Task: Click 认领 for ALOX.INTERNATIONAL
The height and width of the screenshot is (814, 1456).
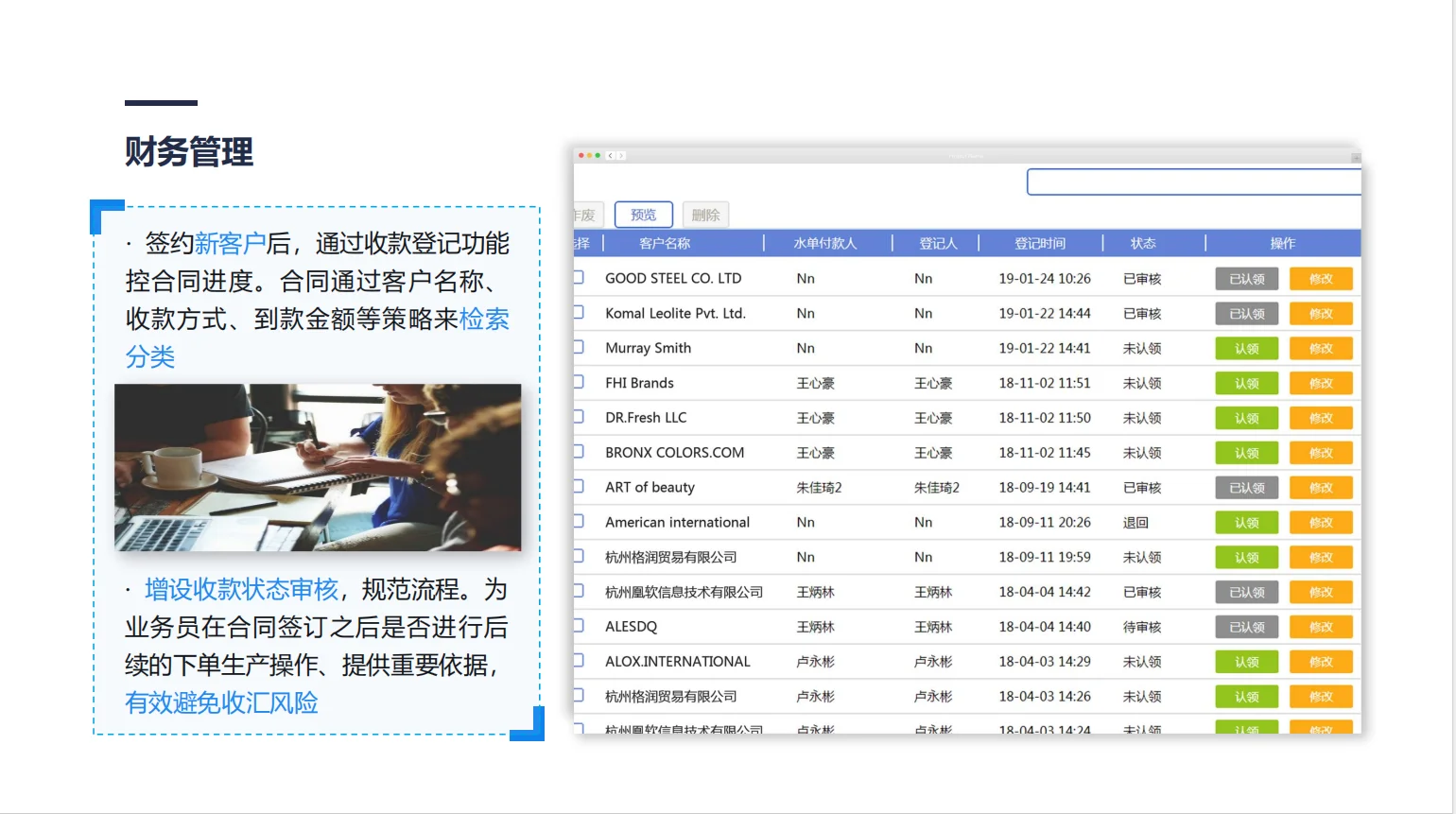Action: pyautogui.click(x=1246, y=661)
